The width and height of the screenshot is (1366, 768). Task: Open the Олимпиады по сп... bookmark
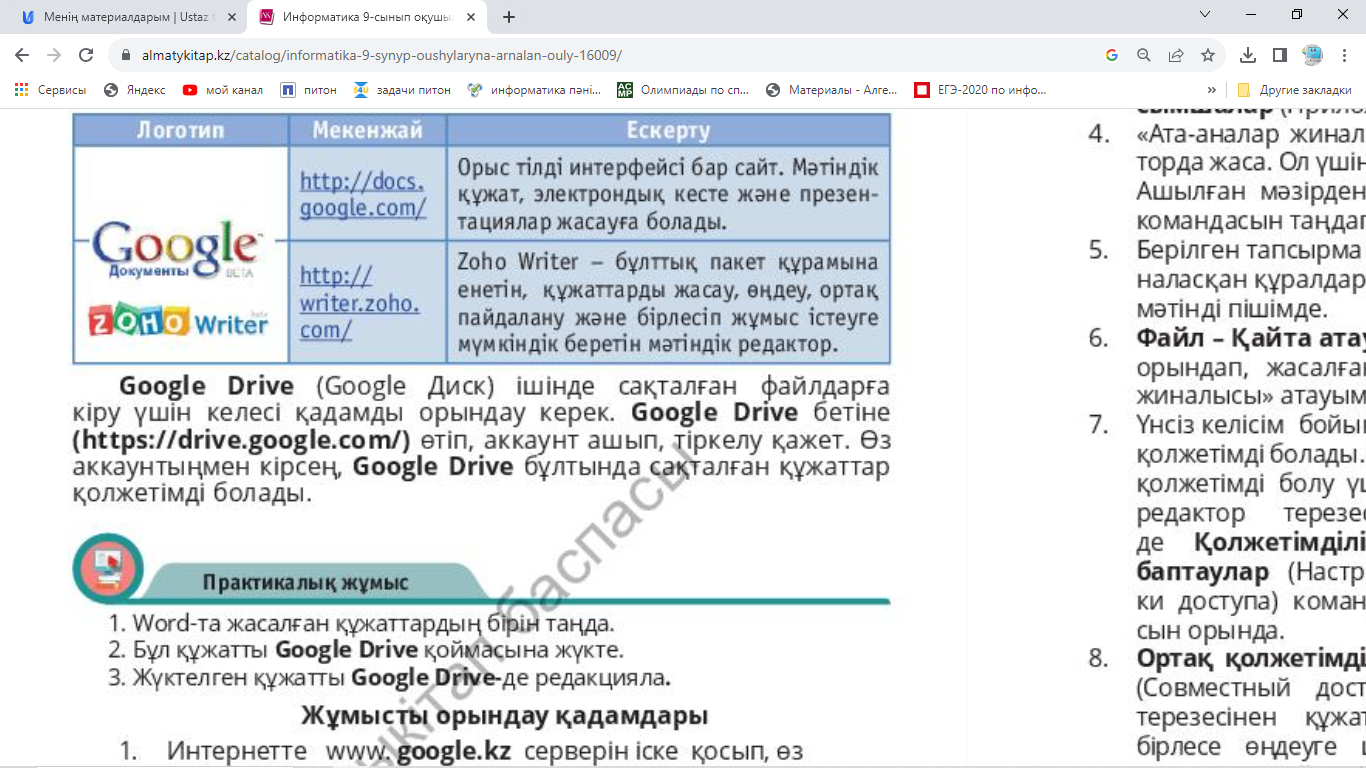(x=684, y=90)
